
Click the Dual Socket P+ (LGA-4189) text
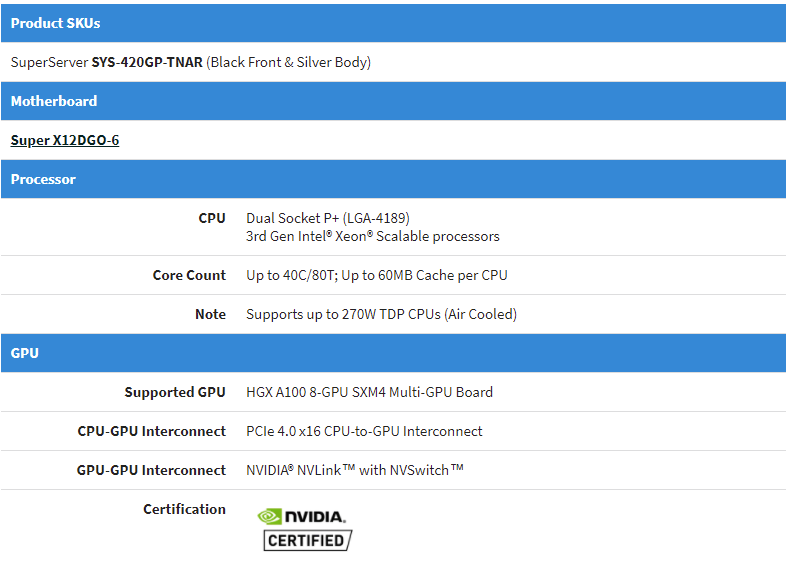tap(328, 218)
